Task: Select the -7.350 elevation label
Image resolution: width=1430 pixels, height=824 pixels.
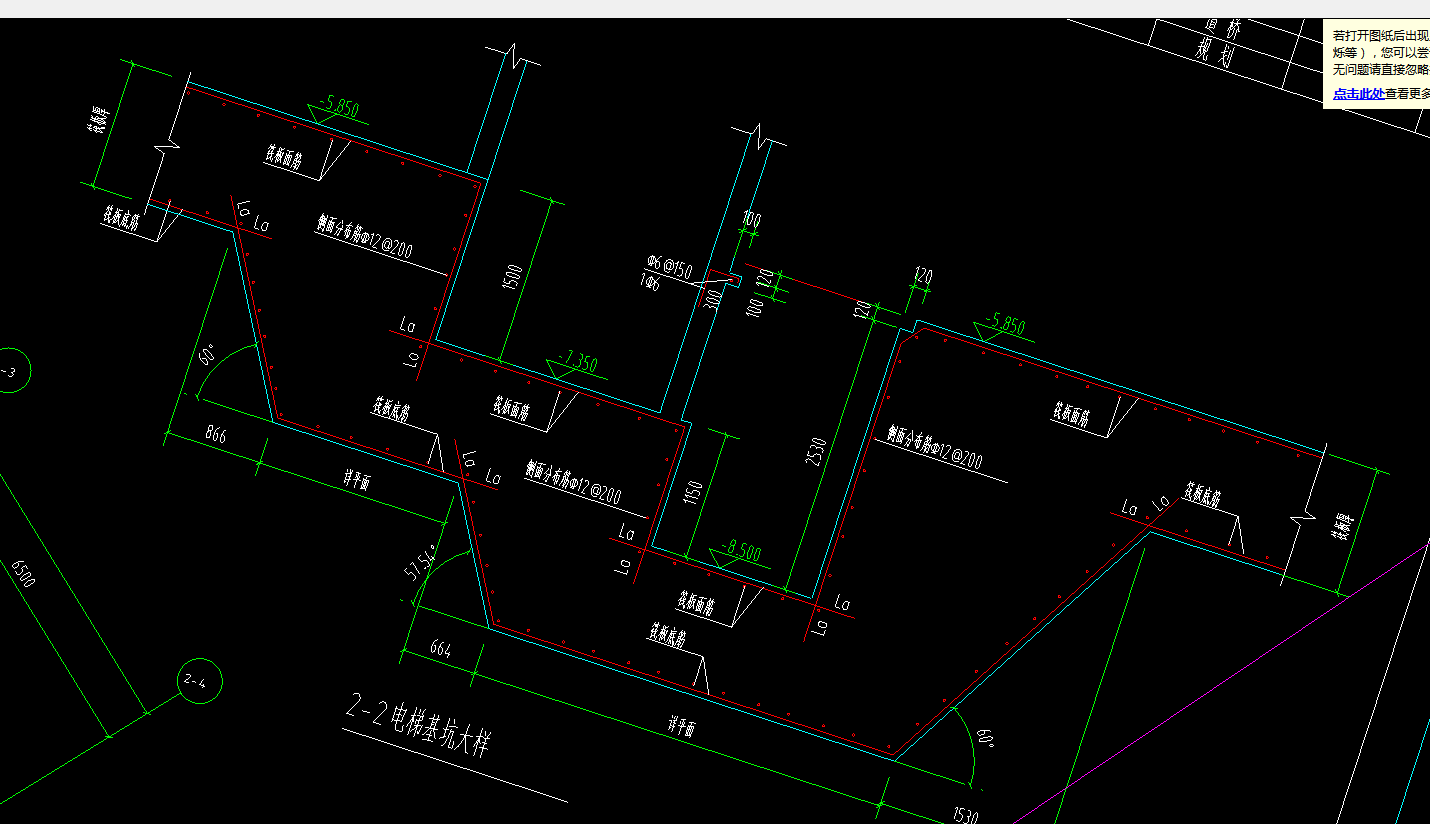Action: pyautogui.click(x=579, y=362)
